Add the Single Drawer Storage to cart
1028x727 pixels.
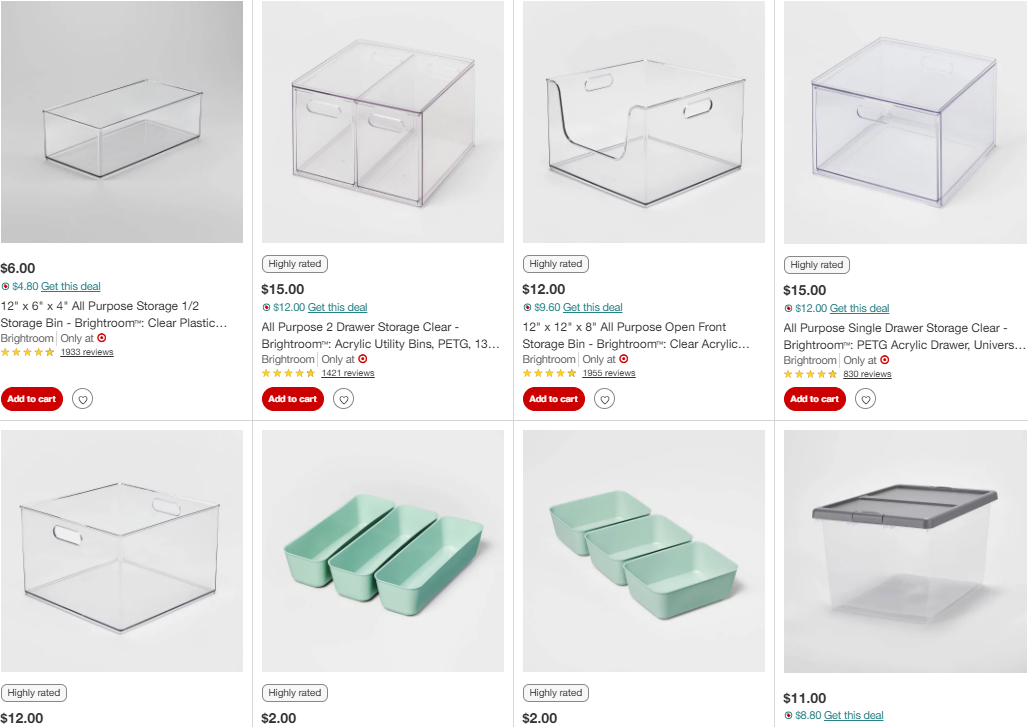pos(814,399)
